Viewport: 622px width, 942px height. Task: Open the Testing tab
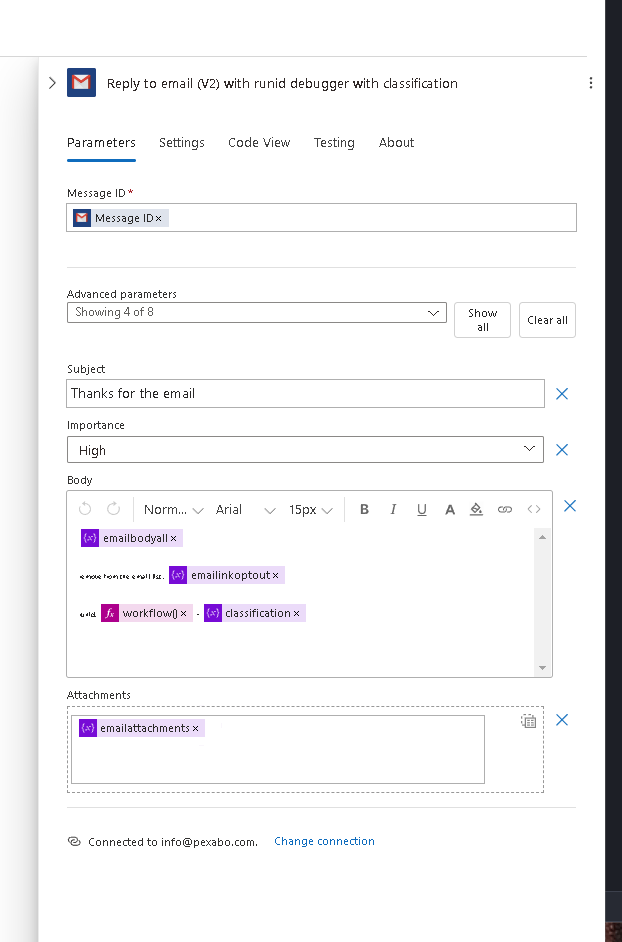pos(334,142)
